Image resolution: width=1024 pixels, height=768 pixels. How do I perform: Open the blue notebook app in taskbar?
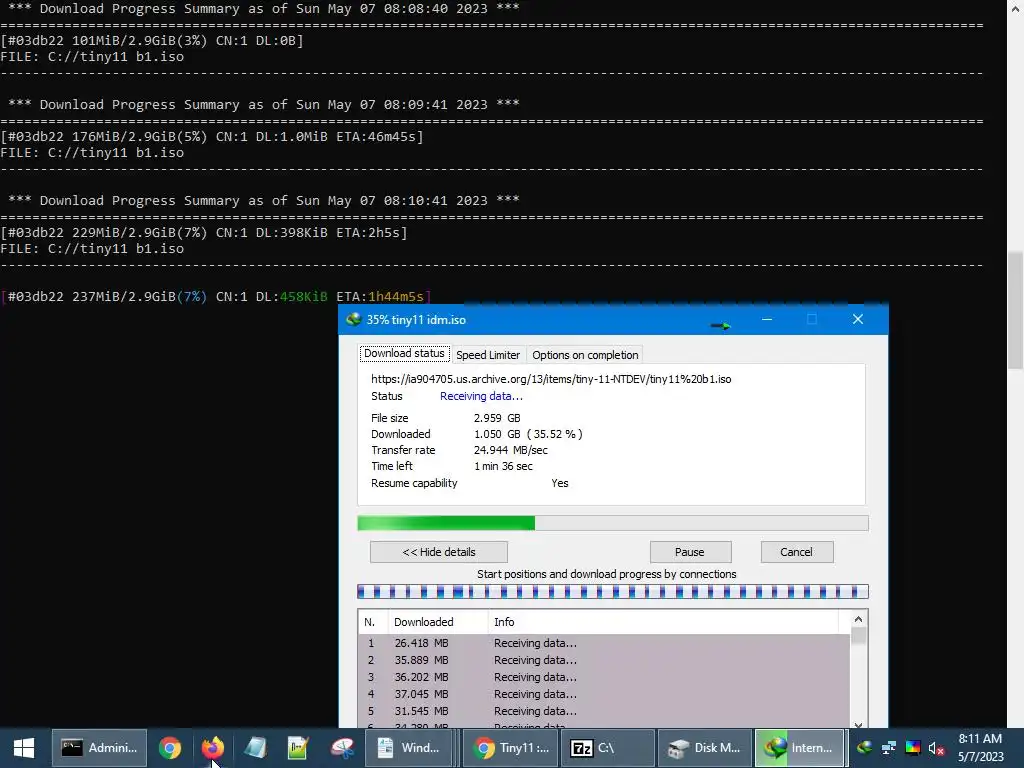[255, 748]
